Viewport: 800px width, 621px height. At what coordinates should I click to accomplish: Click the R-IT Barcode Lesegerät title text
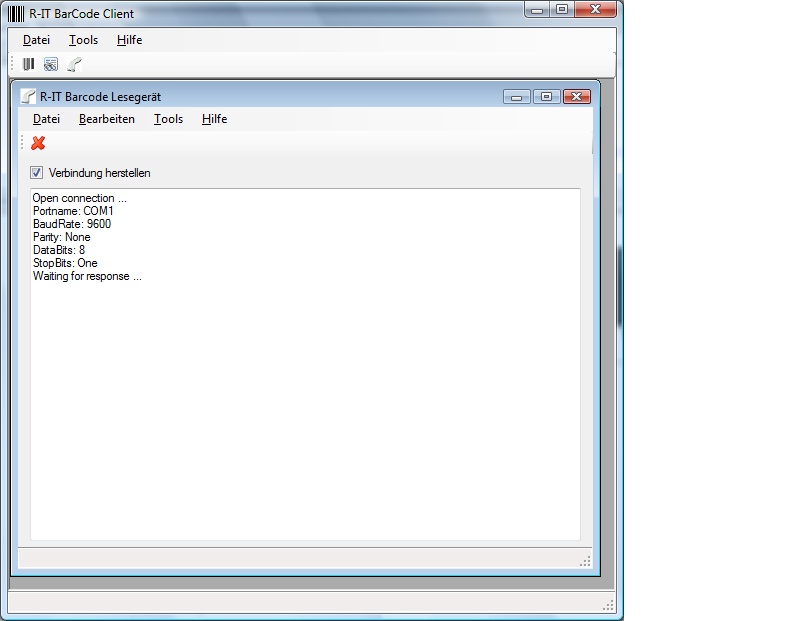click(x=101, y=97)
